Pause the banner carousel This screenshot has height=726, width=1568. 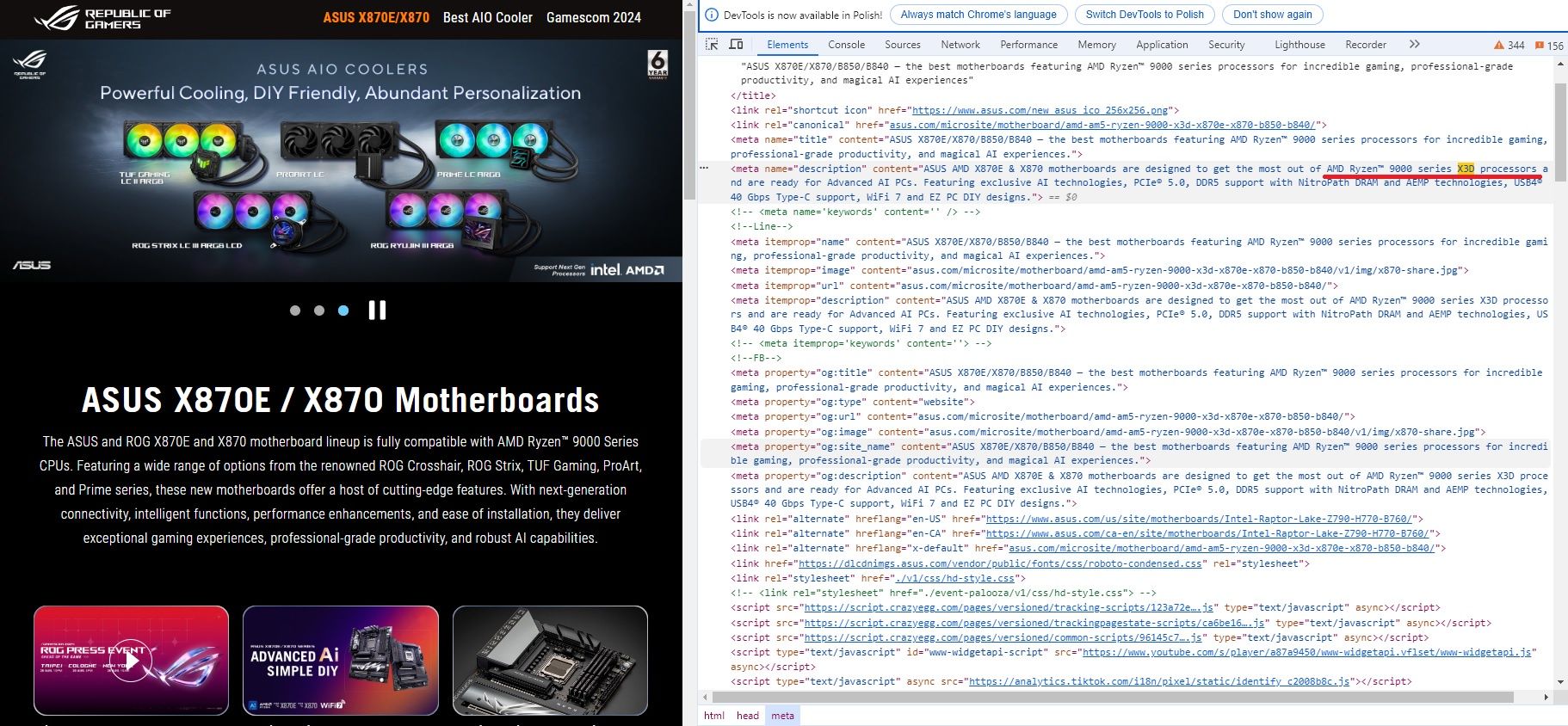[x=377, y=311]
